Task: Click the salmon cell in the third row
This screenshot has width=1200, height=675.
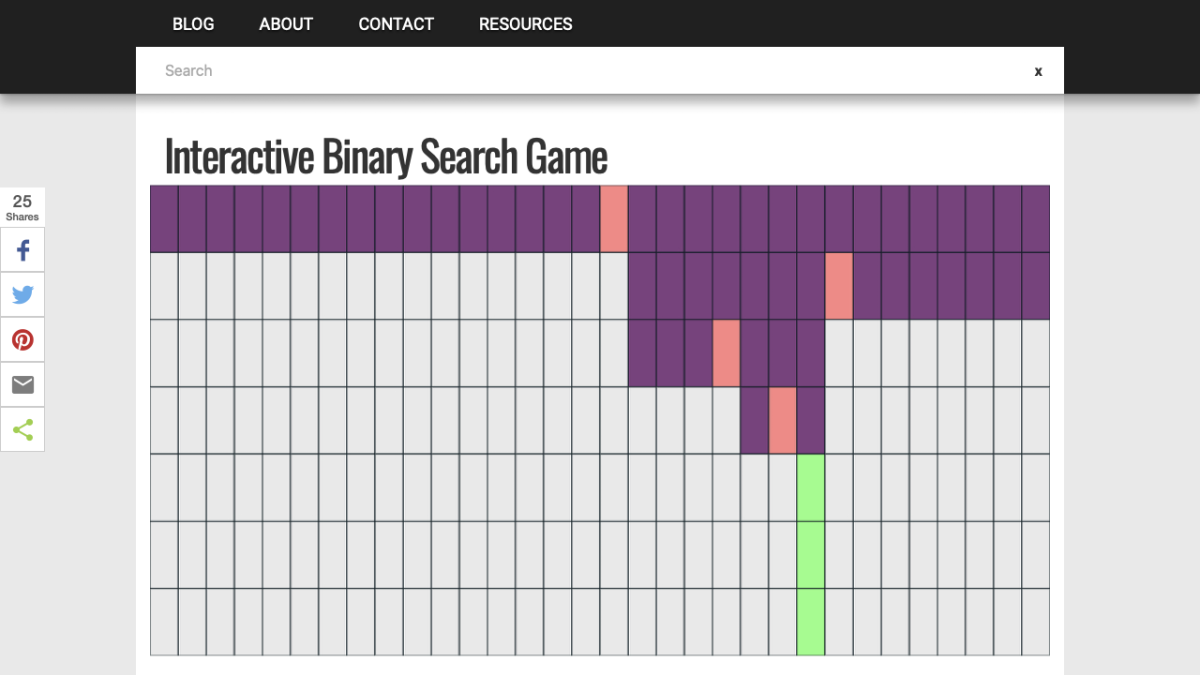Action: 726,353
